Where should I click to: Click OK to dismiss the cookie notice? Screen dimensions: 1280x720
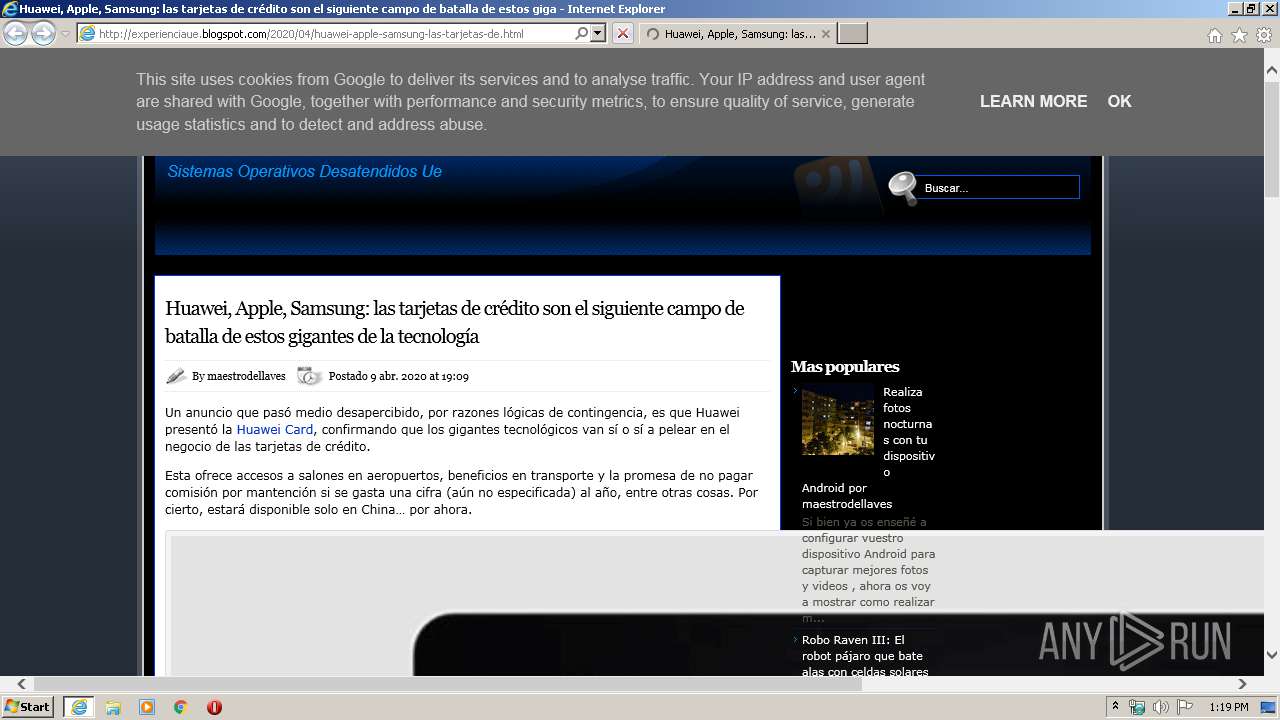pos(1119,101)
